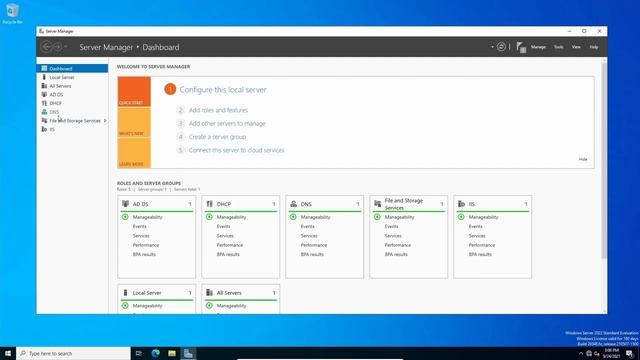Open Dashboard in the left navigation
640x360 pixels.
coord(72,69)
